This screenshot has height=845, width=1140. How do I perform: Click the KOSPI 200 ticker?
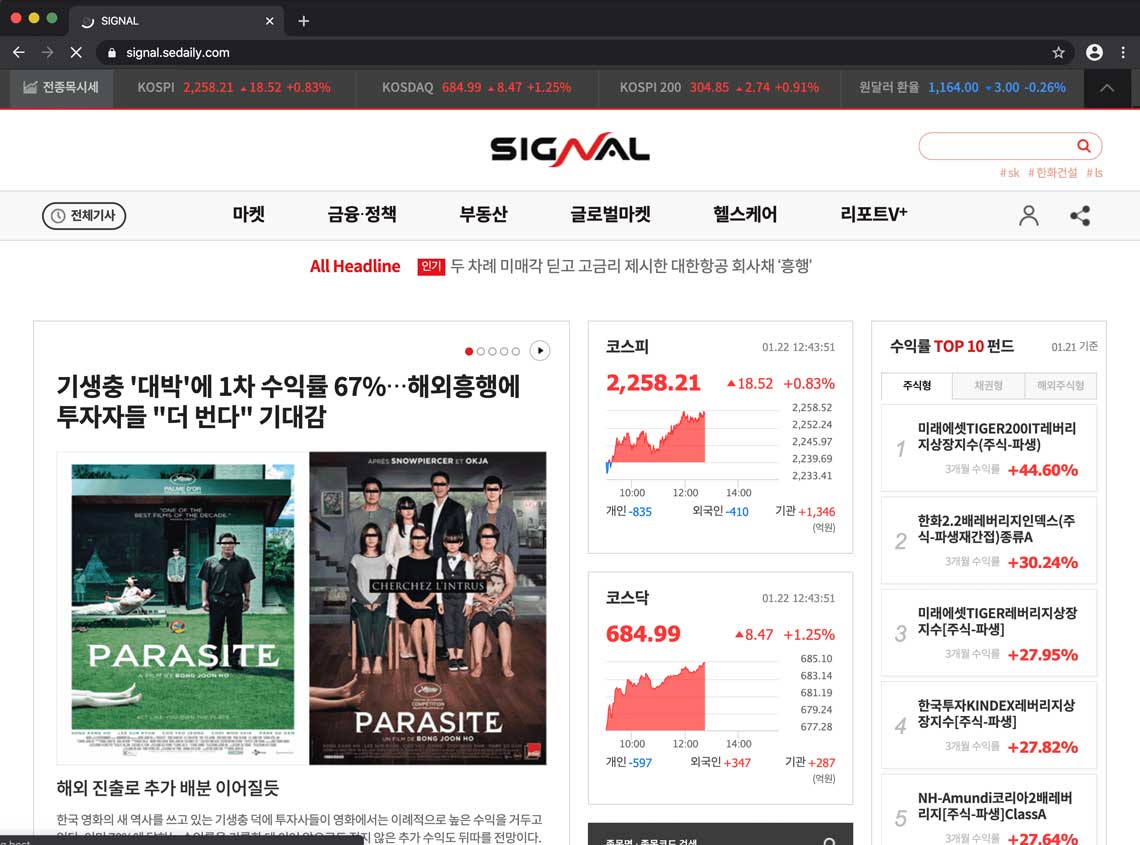pyautogui.click(x=719, y=88)
